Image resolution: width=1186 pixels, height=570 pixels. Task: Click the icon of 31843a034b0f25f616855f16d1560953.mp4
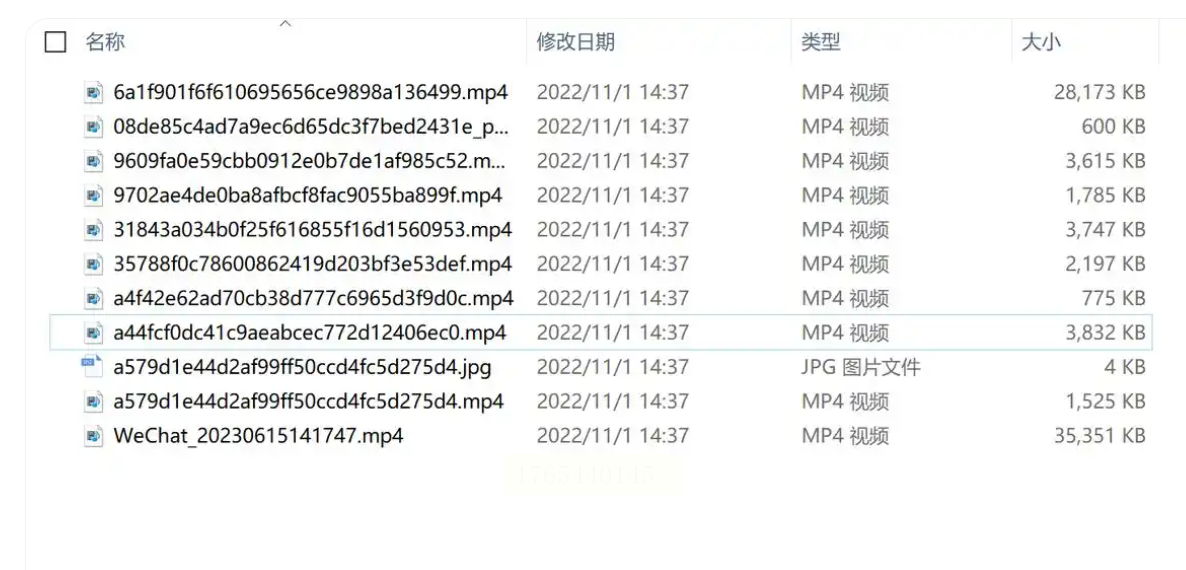click(x=93, y=230)
